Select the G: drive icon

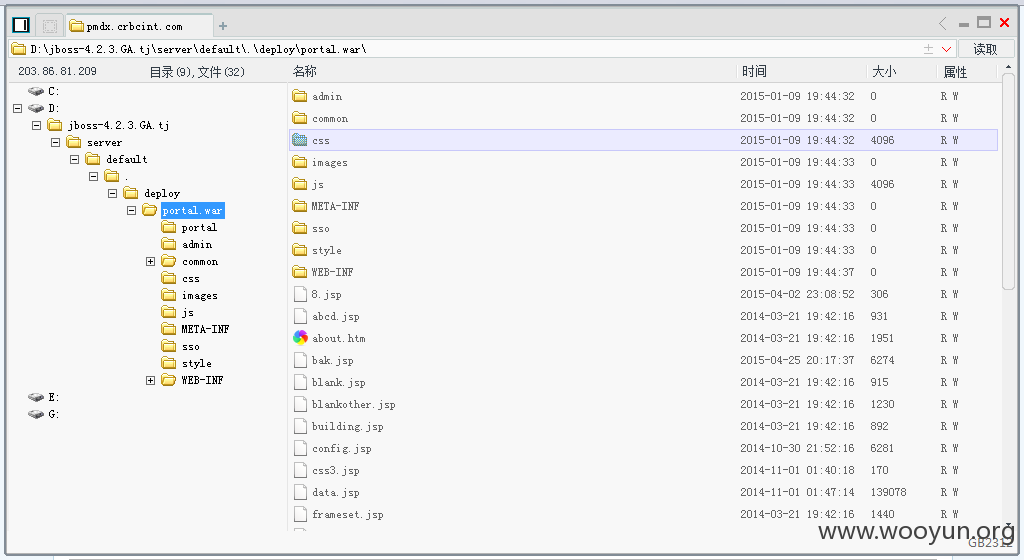click(36, 414)
